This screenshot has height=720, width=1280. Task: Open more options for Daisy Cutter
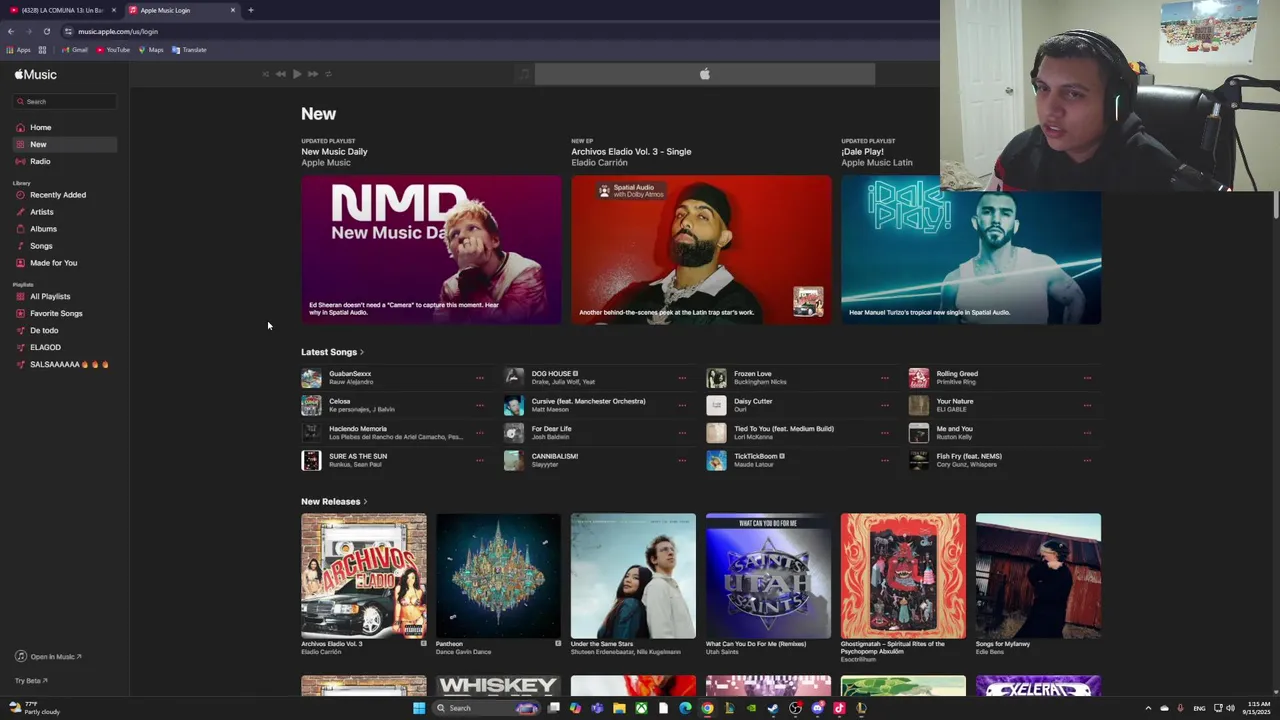885,405
